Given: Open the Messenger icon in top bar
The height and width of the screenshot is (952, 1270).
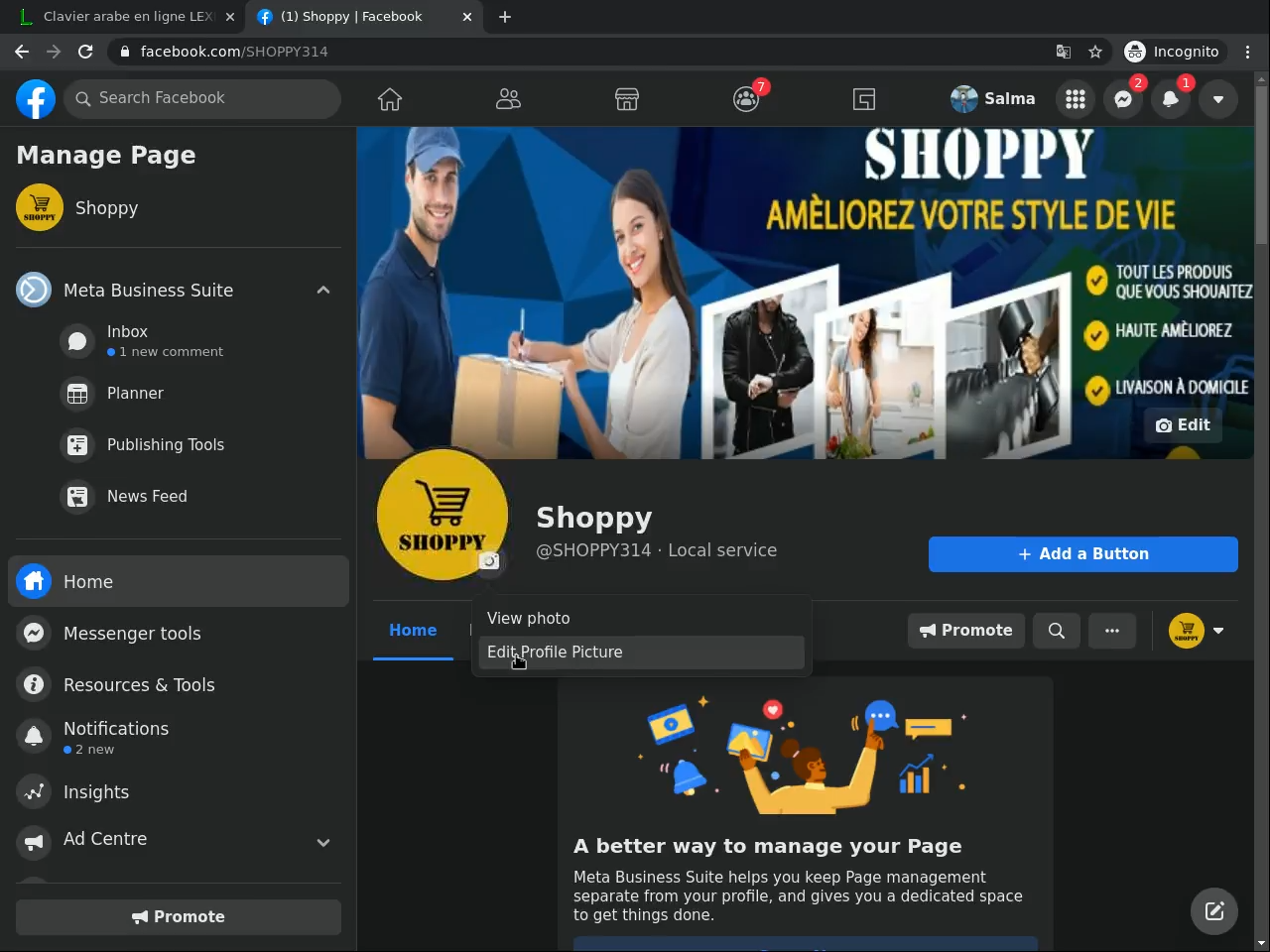Looking at the screenshot, I should 1123,99.
